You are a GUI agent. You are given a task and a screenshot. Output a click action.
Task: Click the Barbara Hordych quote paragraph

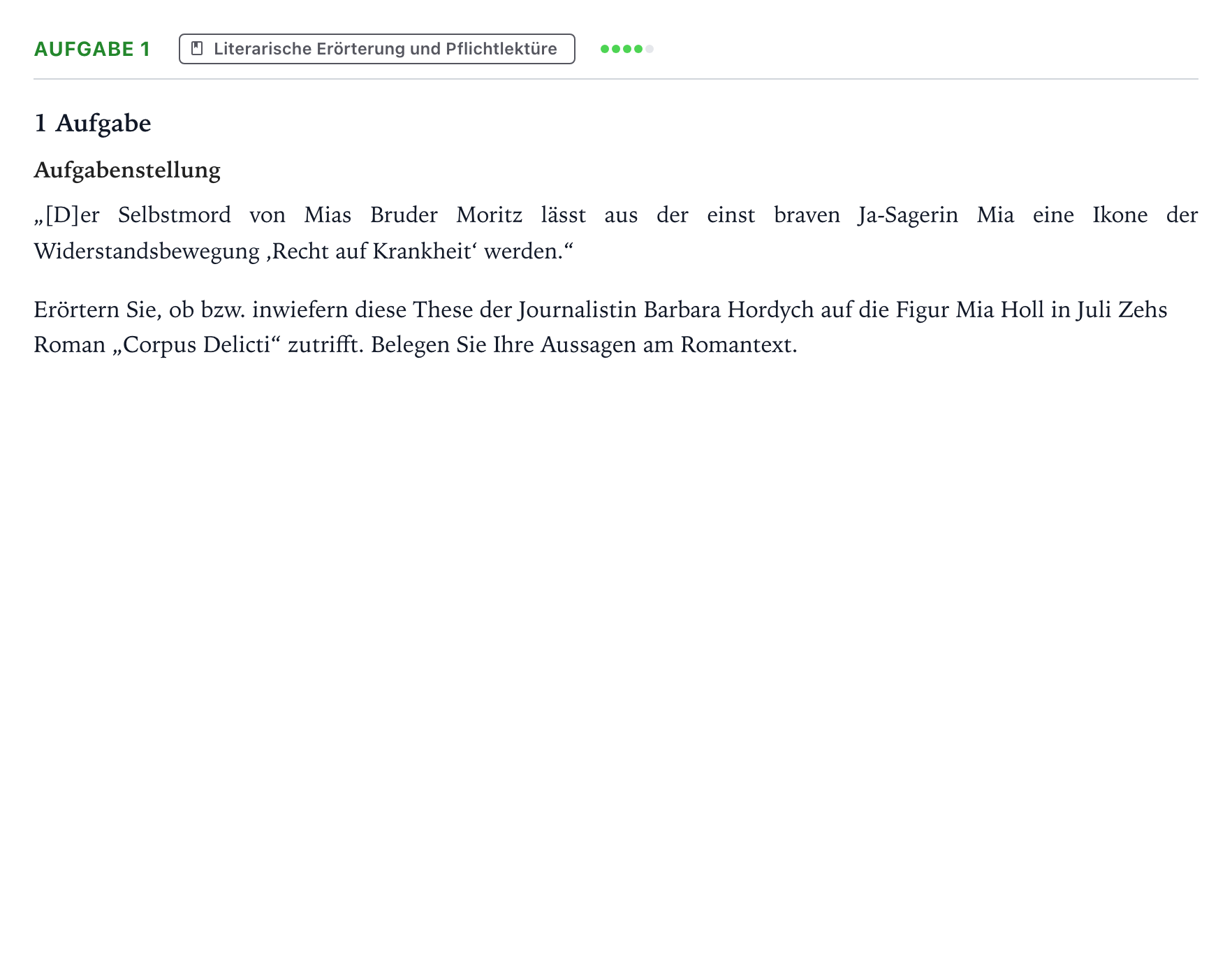click(616, 233)
